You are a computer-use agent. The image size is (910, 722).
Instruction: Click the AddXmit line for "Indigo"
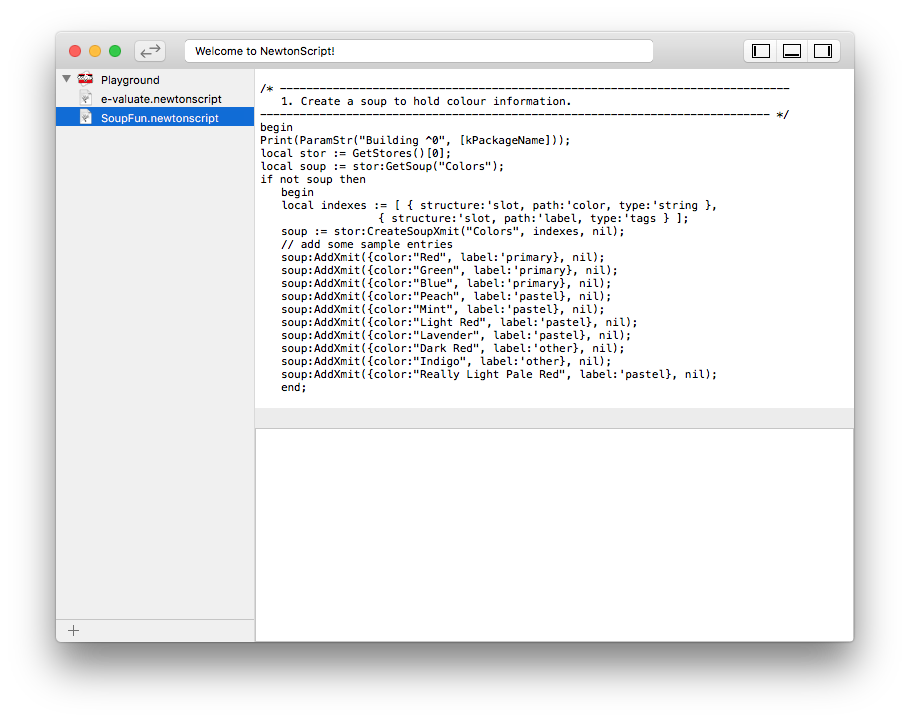[x=446, y=361]
